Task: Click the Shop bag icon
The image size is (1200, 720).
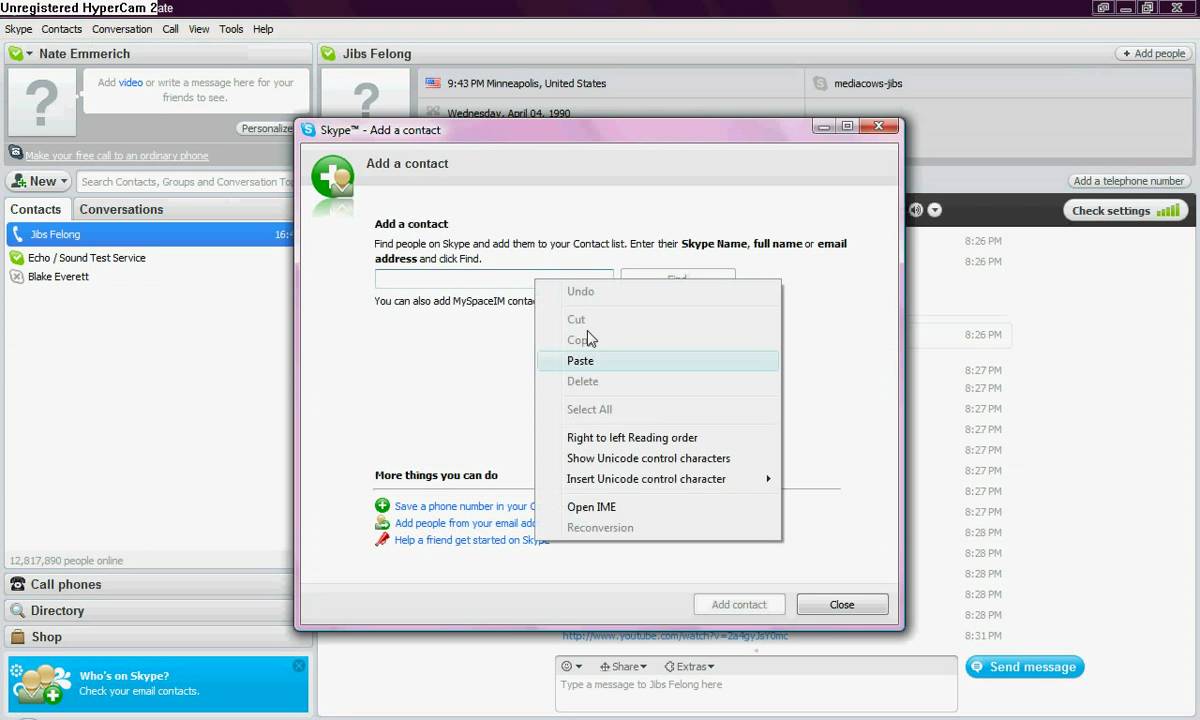Action: point(17,636)
